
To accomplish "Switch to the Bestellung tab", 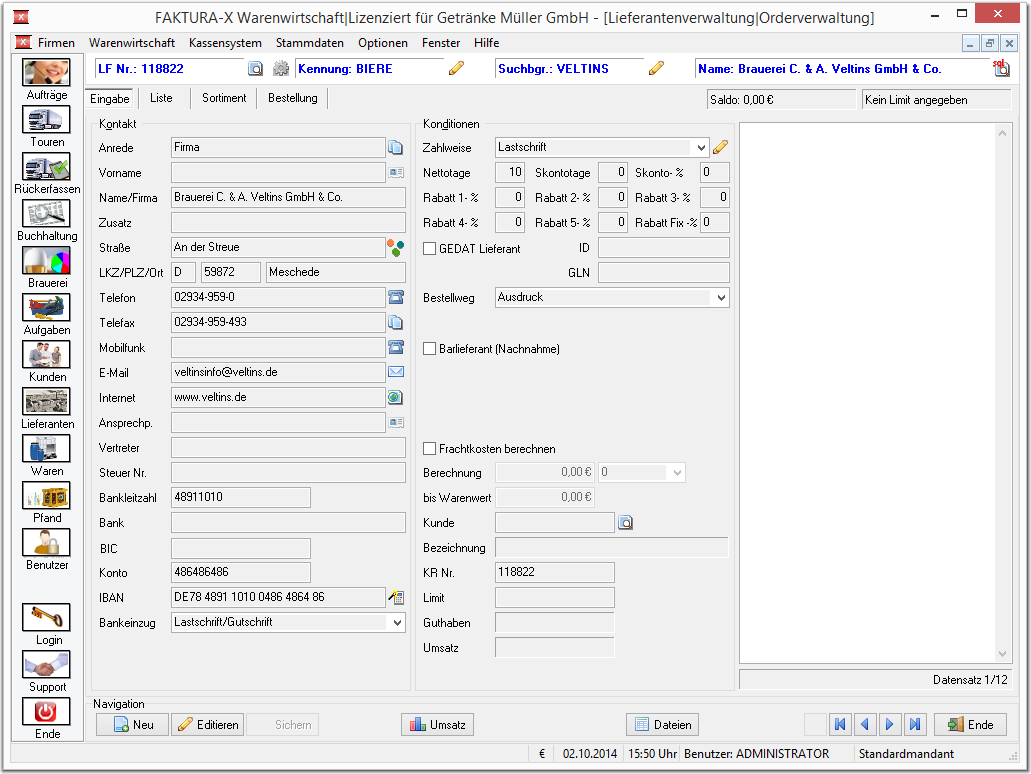I will [x=293, y=98].
